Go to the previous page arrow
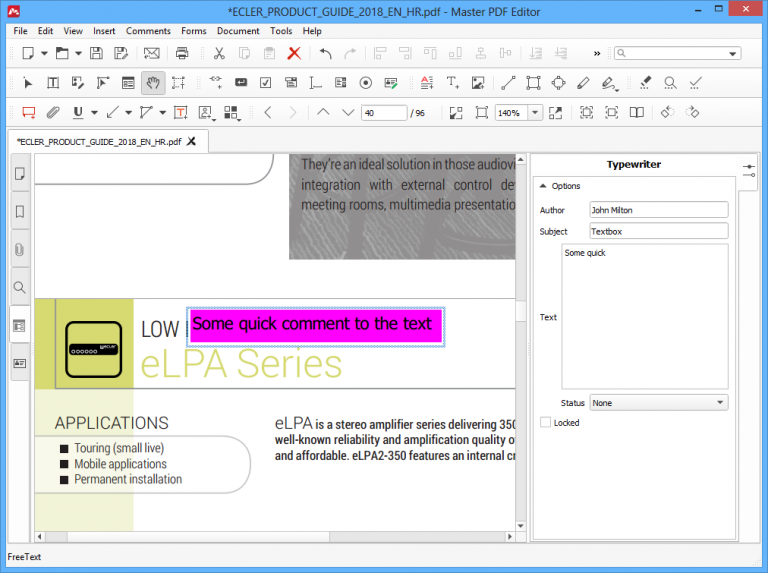Screen dimensions: 768x573 pos(323,112)
